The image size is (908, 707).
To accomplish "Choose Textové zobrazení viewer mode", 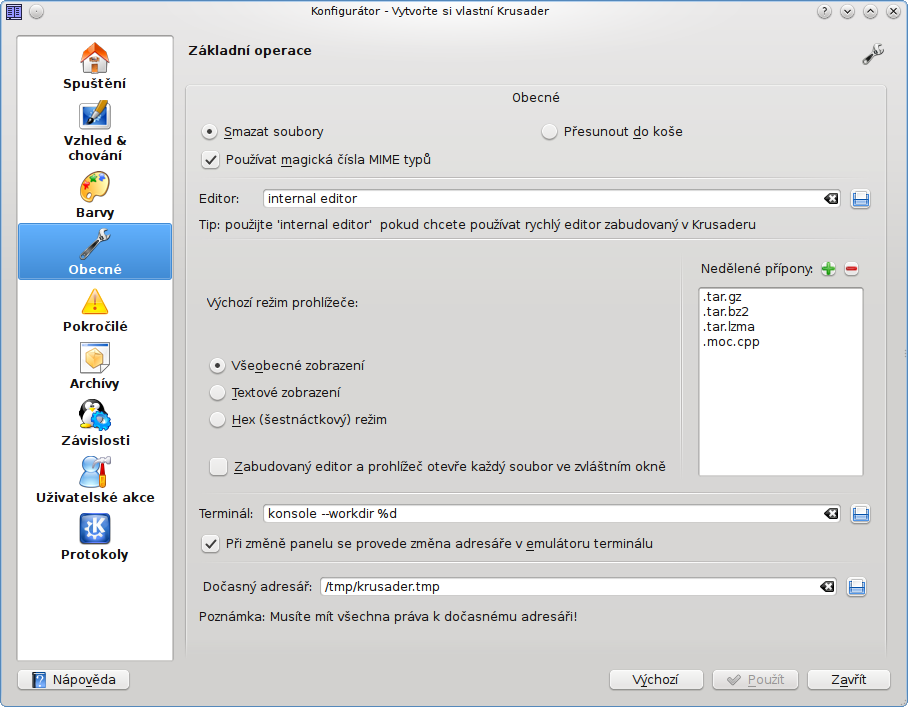I will (x=275, y=393).
